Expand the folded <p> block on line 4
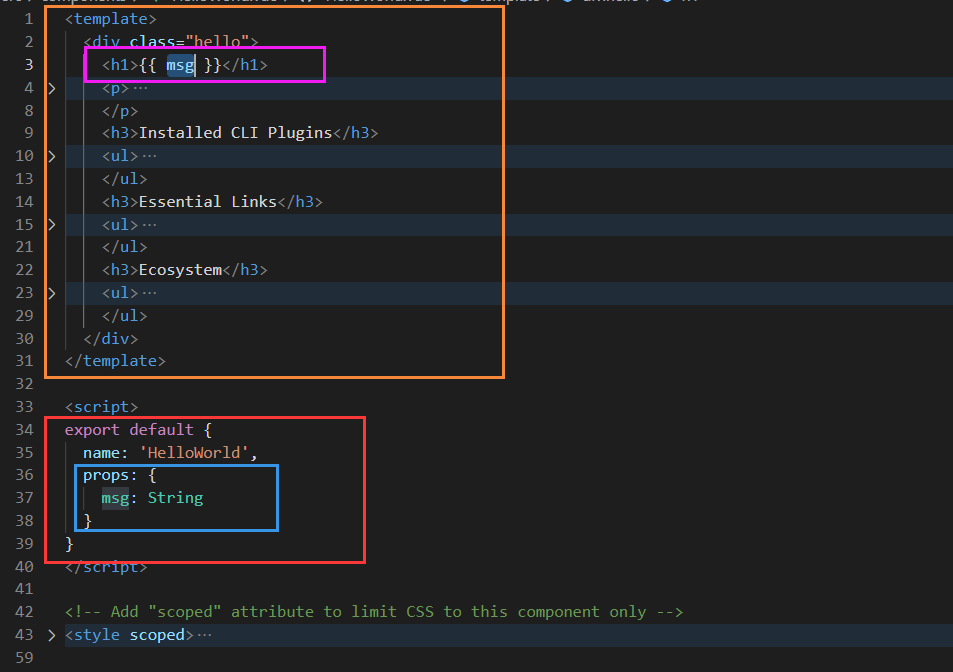The height and width of the screenshot is (672, 953). [52, 88]
